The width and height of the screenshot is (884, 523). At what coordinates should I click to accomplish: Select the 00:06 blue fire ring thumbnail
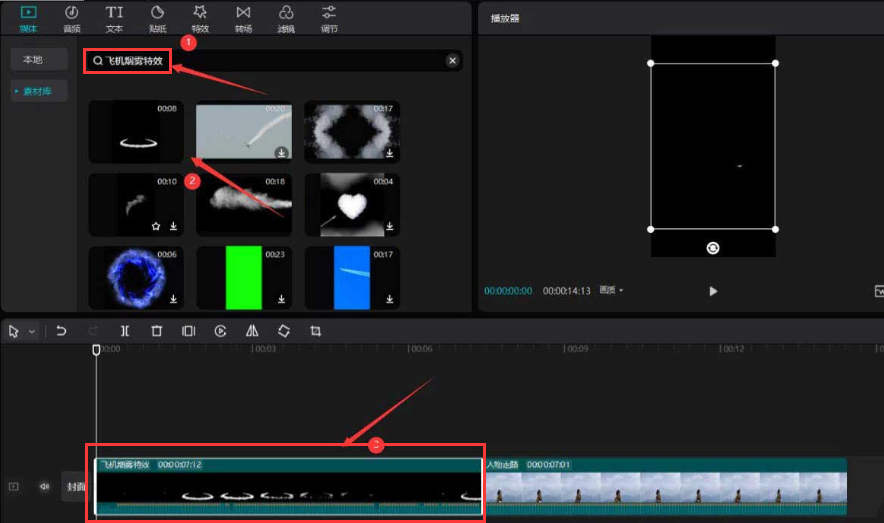click(x=136, y=278)
